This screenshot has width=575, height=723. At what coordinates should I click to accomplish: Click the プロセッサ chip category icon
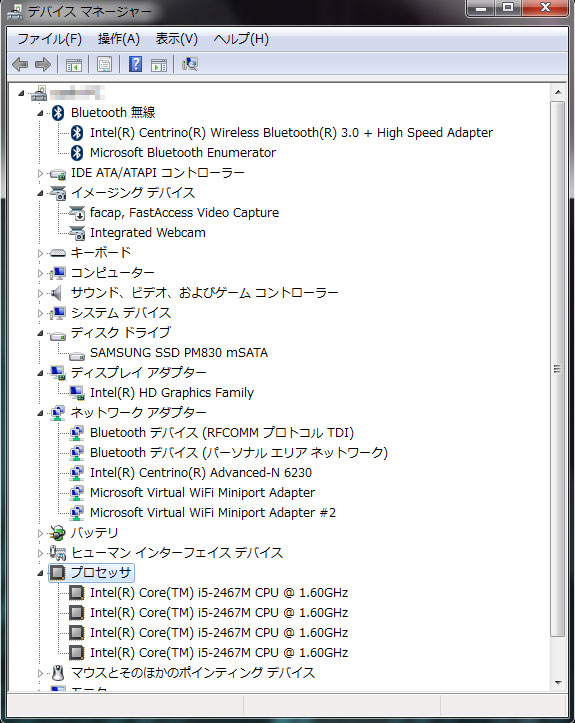[58, 573]
